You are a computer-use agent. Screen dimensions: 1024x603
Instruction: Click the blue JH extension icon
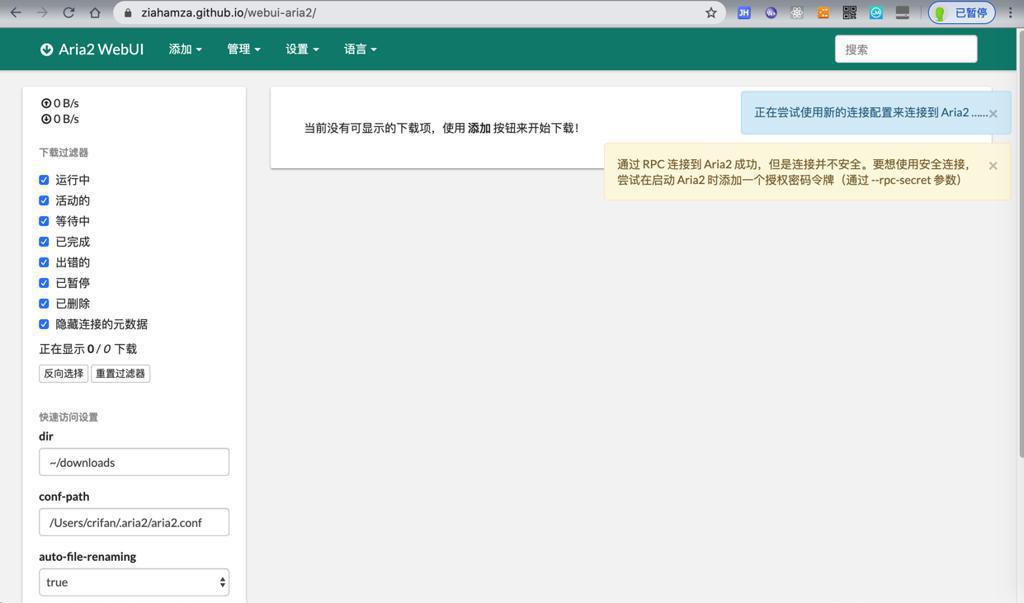[744, 12]
